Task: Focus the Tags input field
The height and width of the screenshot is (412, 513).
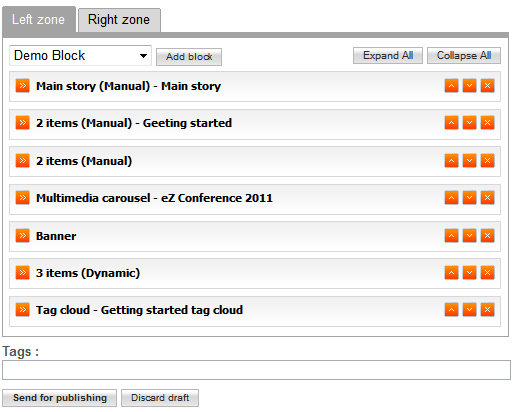Action: coord(256,370)
